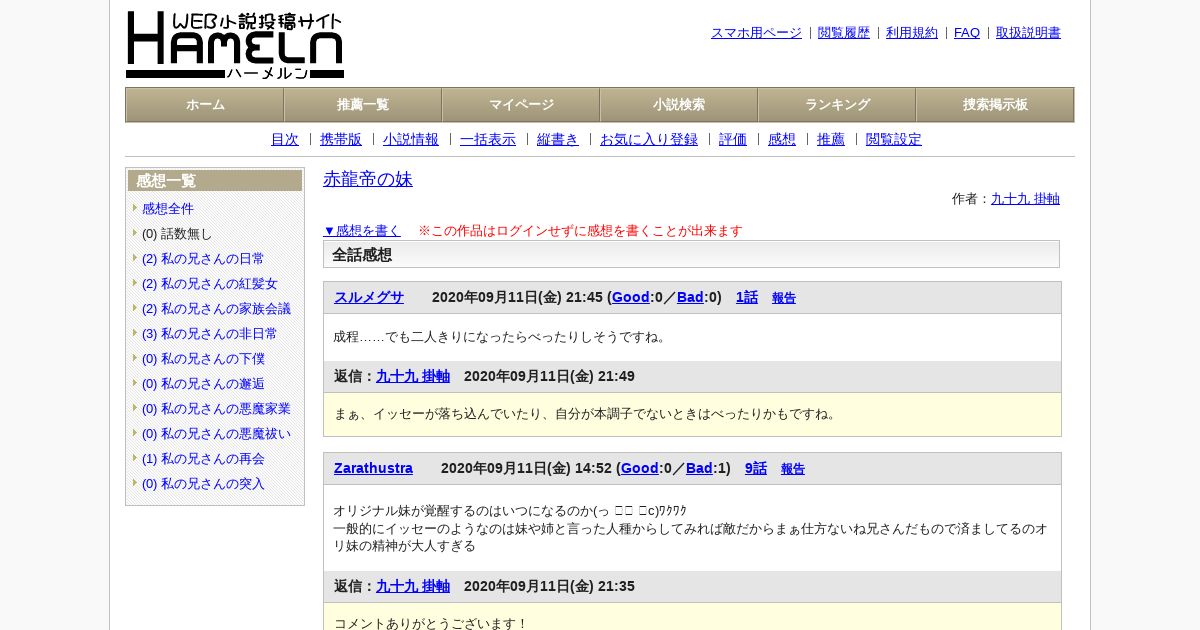Open the FAQ link
This screenshot has width=1200, height=630.
[967, 32]
